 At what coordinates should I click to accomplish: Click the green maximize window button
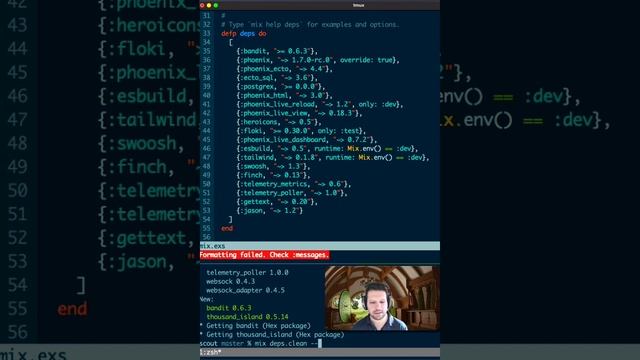[x=216, y=5]
